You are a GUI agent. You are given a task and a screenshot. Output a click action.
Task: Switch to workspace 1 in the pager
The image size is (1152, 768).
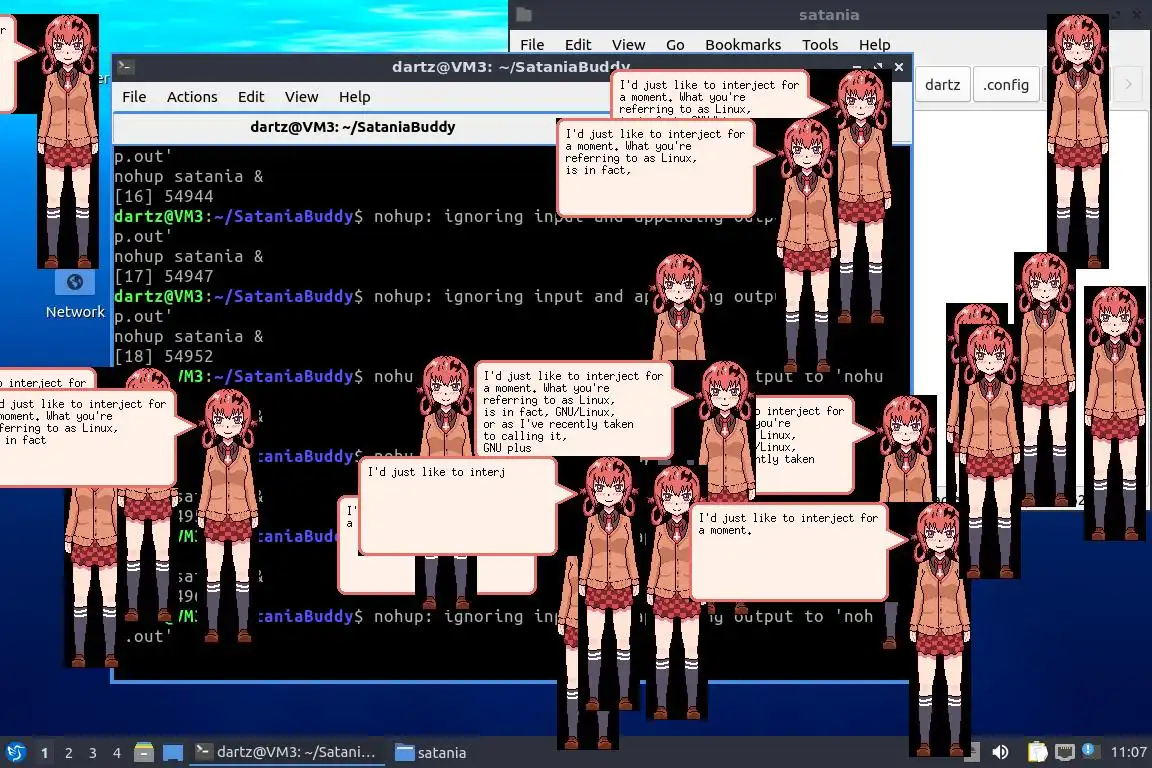tap(45, 753)
